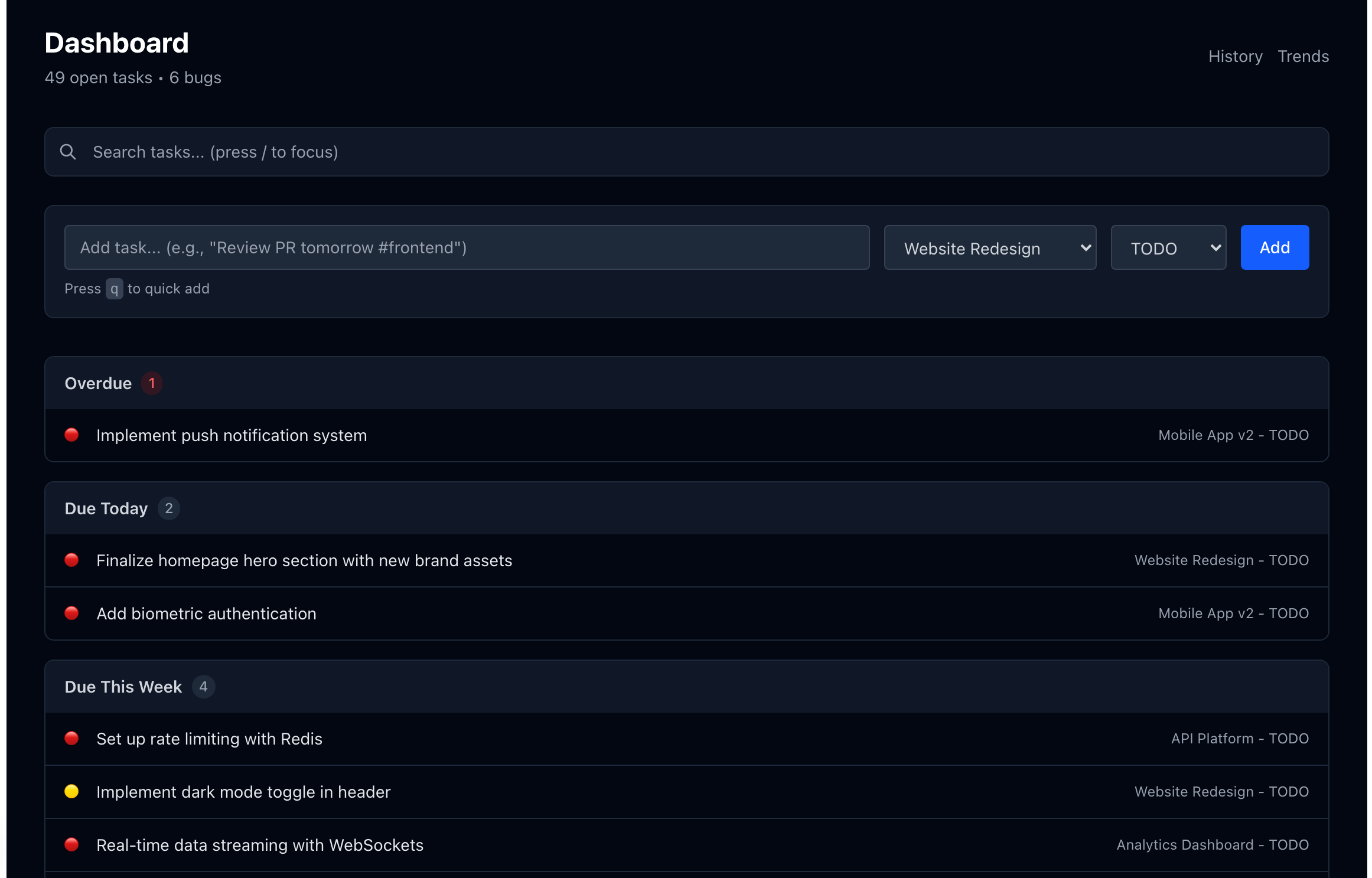Screen dimensions: 1372x878
Task: Click the Overdue count badge
Action: point(152,383)
